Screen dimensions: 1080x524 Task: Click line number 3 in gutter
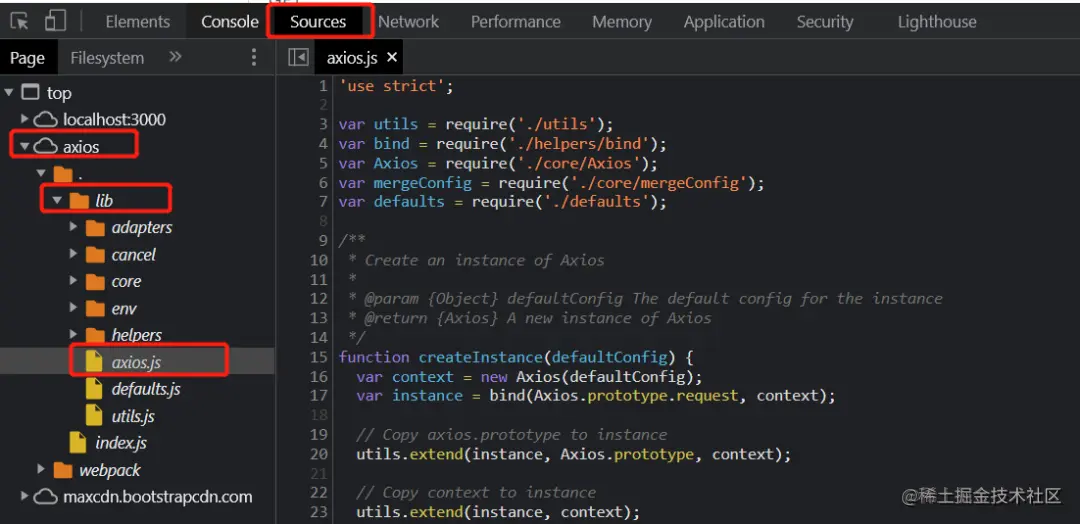coord(323,124)
